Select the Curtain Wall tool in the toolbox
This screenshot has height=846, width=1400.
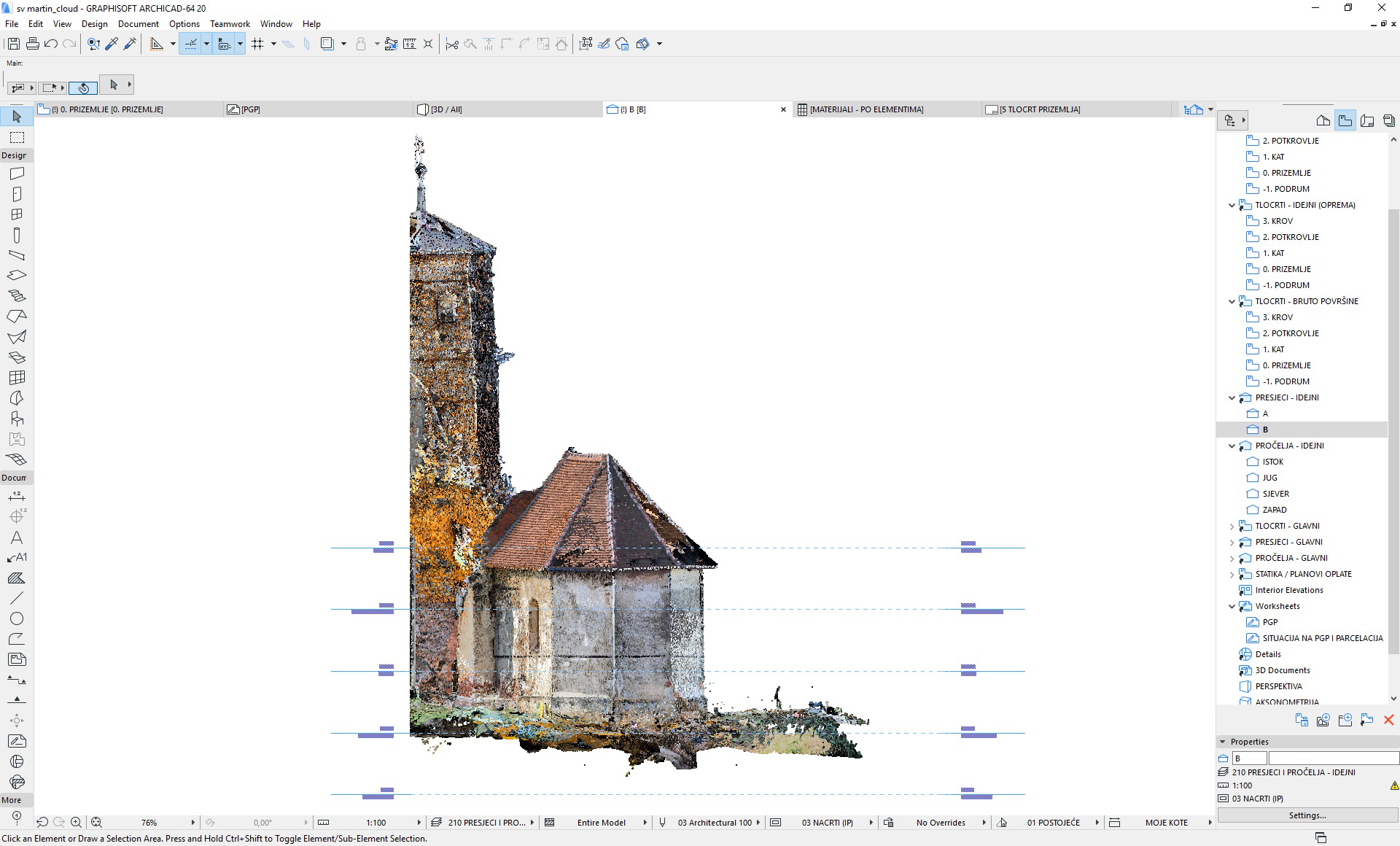point(17,378)
